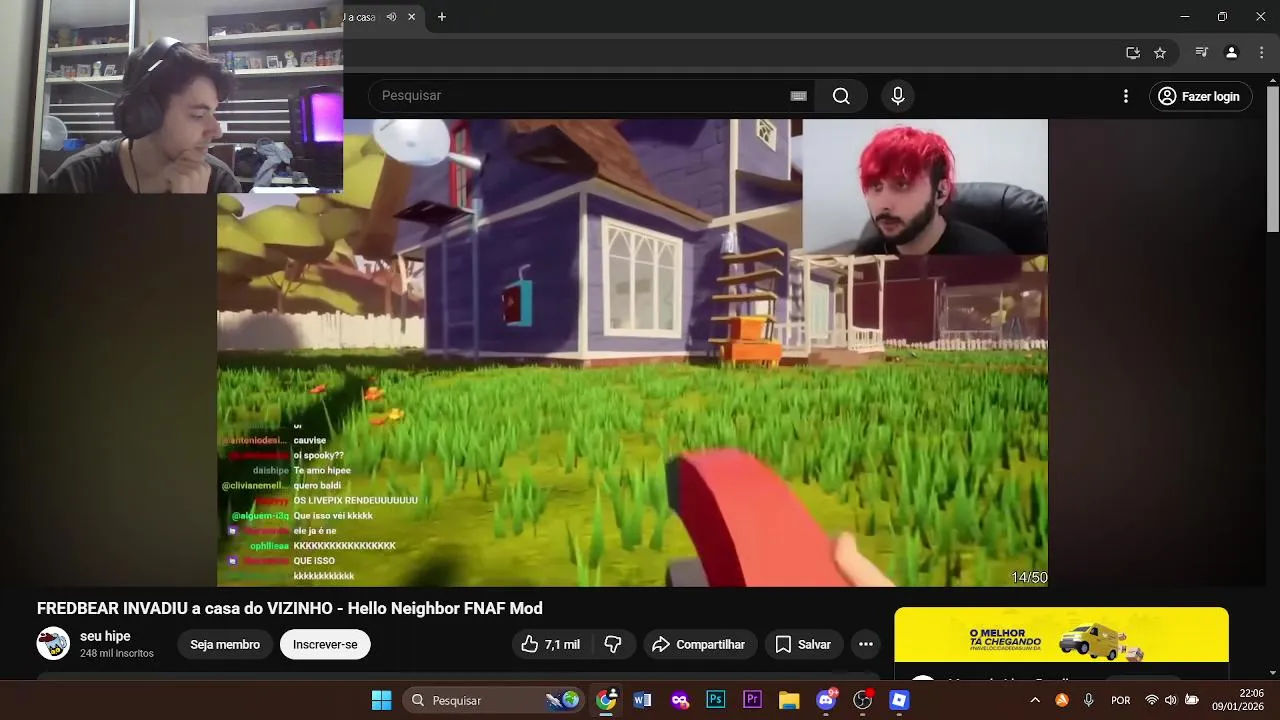Mute the tab via its speaker icon
Screen dimensions: 1280x720
pos(391,17)
